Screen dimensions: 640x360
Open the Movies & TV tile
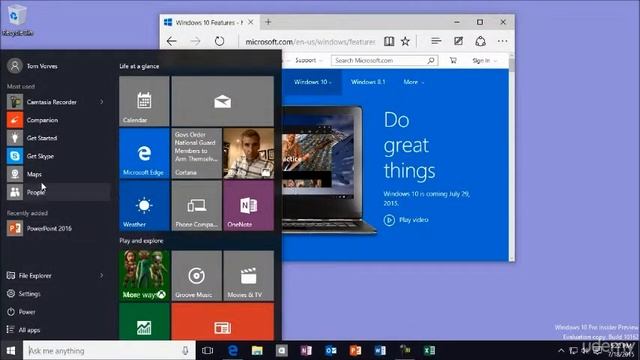249,276
